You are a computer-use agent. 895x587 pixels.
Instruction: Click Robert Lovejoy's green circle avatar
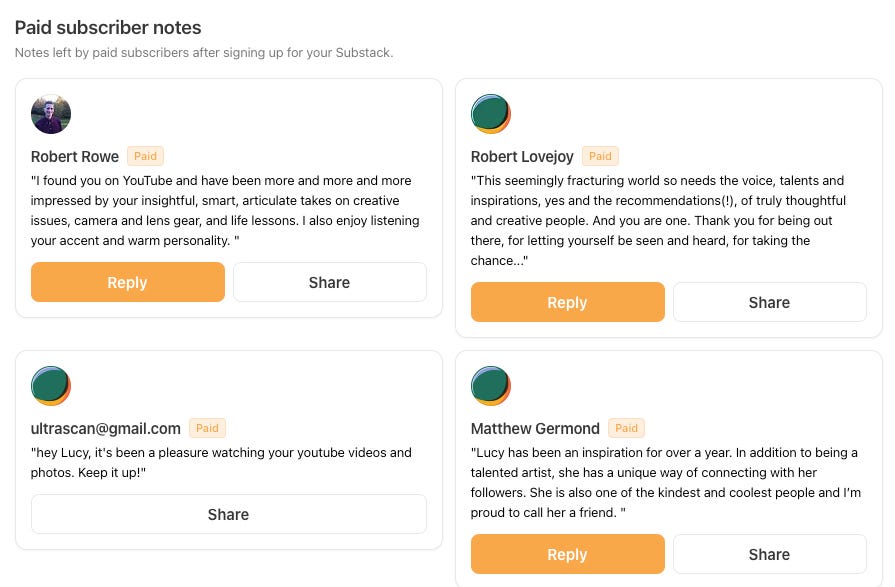point(491,114)
